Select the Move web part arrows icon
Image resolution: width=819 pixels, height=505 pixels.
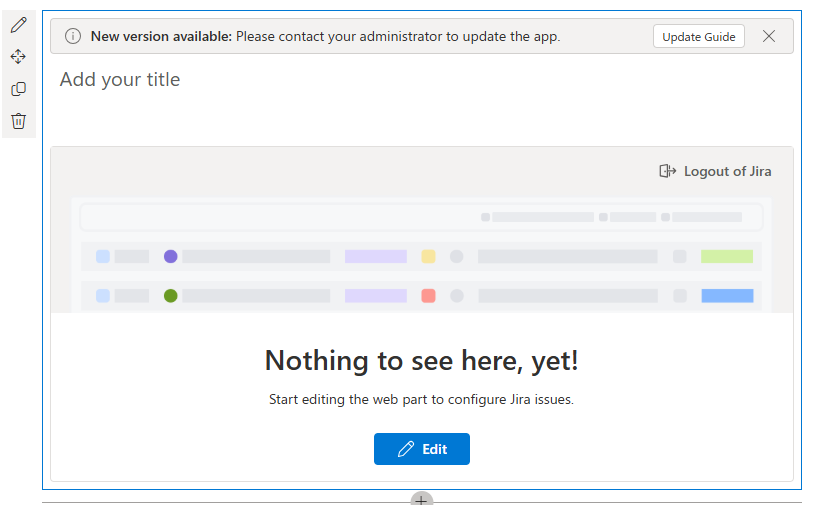click(x=18, y=57)
